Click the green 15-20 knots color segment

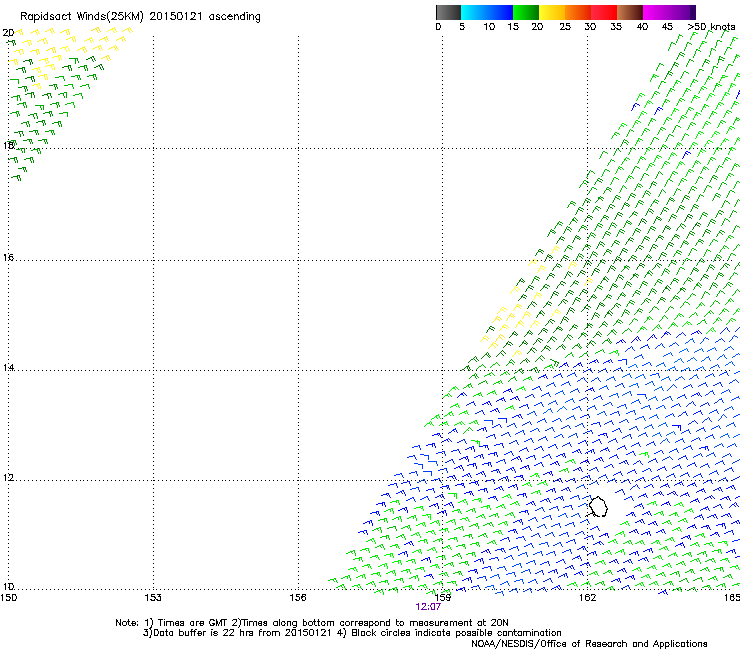(x=526, y=12)
